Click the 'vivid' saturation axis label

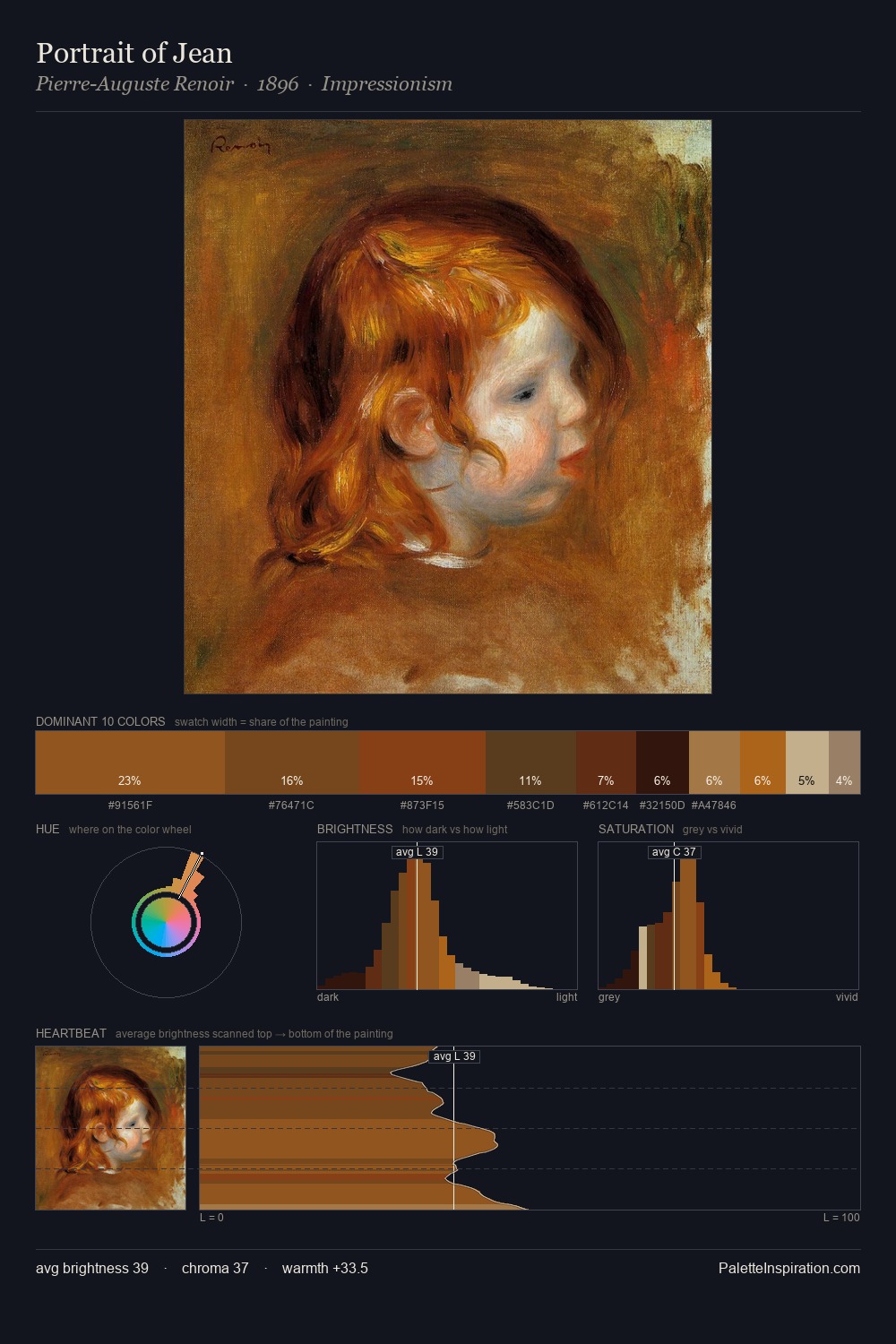[847, 997]
